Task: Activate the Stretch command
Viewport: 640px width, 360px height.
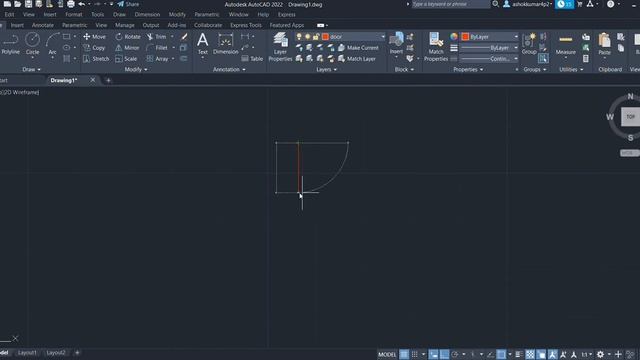Action: pyautogui.click(x=96, y=59)
